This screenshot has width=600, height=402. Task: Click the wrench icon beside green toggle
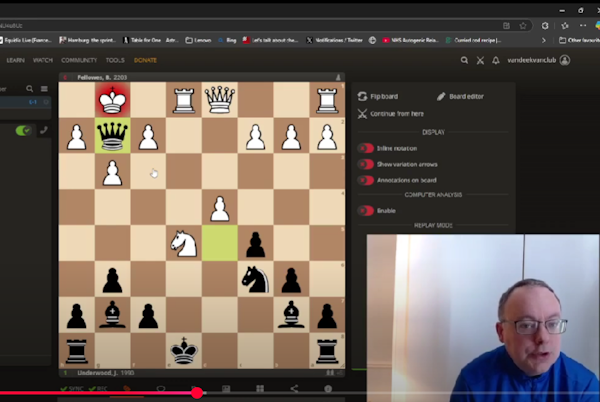click(x=44, y=130)
